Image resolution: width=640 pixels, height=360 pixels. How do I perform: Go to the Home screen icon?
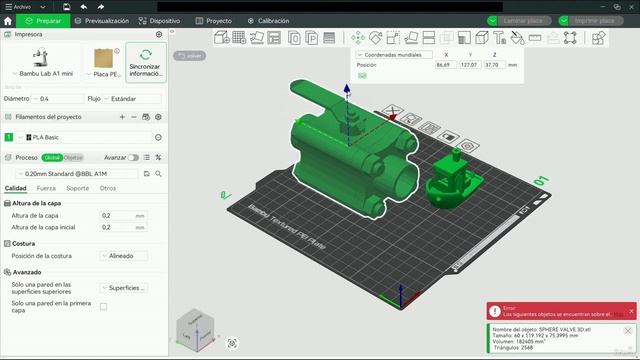(8, 21)
